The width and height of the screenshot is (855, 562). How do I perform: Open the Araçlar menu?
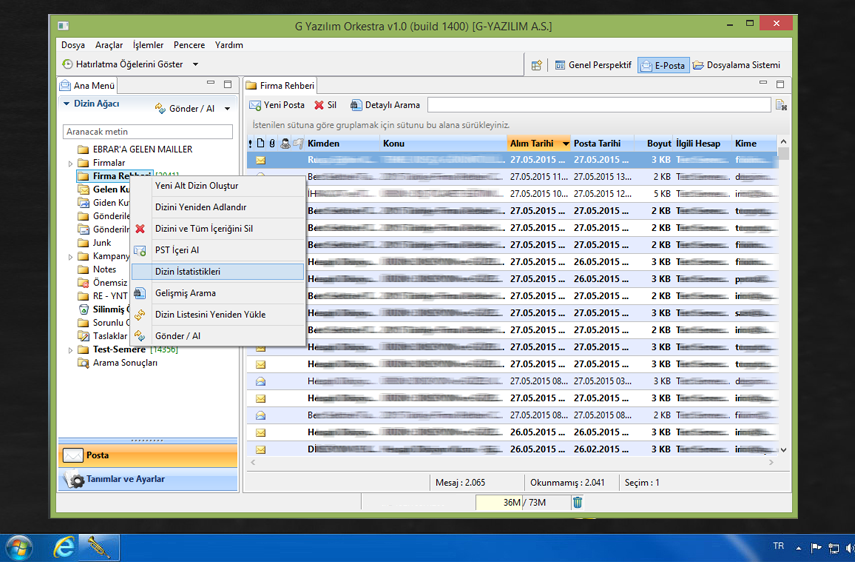pos(109,45)
